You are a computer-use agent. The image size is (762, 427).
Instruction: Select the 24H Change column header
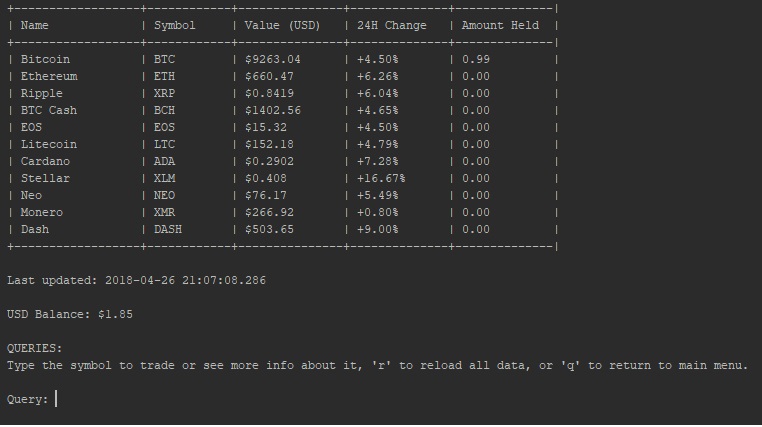coord(391,25)
